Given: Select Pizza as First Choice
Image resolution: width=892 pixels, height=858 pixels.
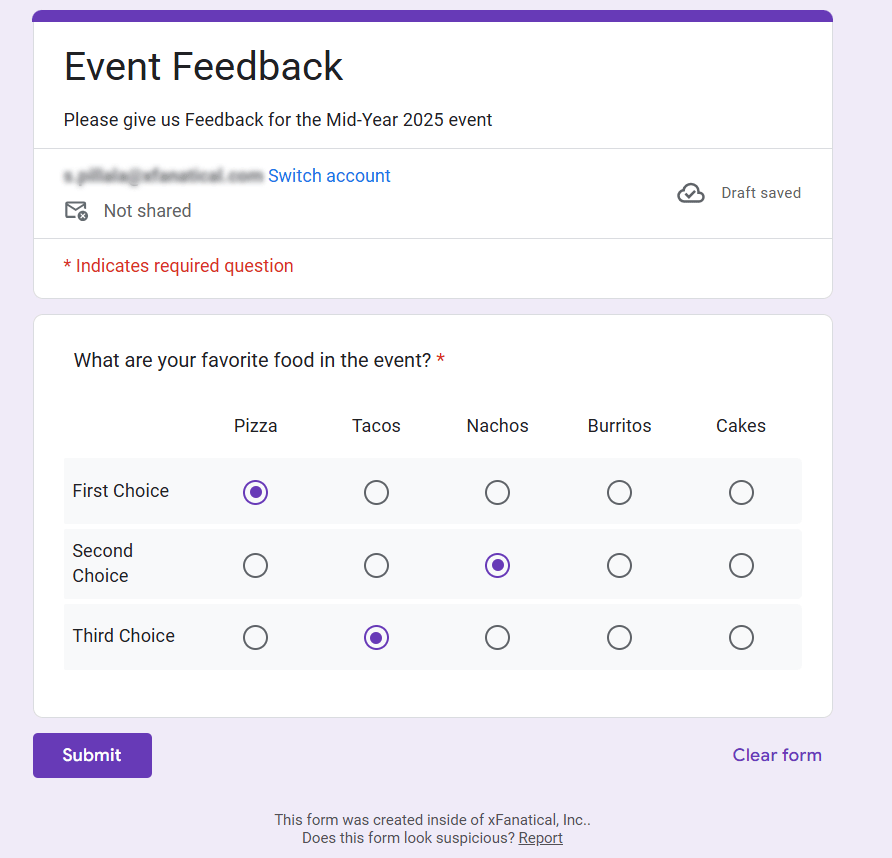Looking at the screenshot, I should 255,492.
